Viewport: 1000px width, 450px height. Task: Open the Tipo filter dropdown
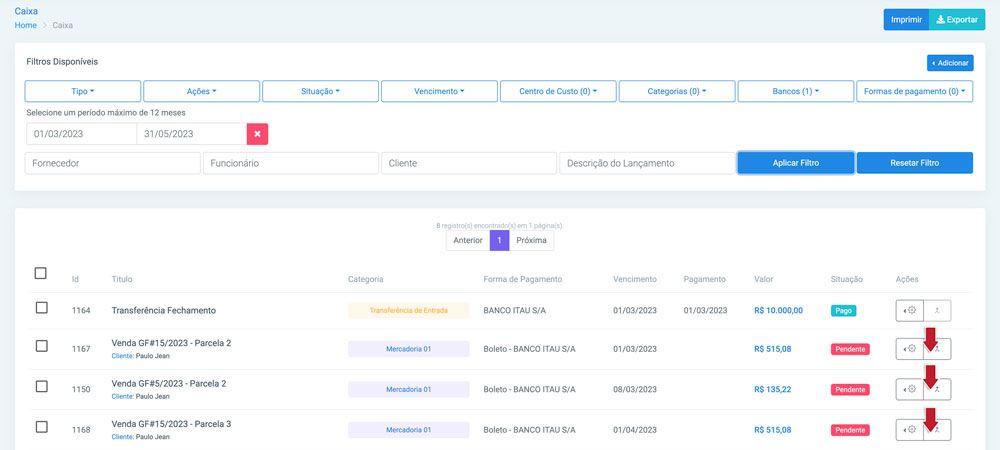(x=83, y=91)
